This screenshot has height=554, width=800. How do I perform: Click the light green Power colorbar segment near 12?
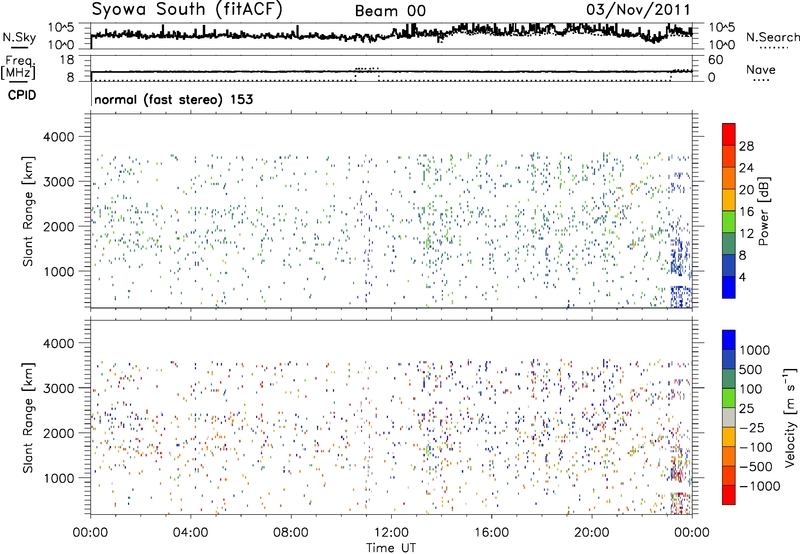(729, 222)
